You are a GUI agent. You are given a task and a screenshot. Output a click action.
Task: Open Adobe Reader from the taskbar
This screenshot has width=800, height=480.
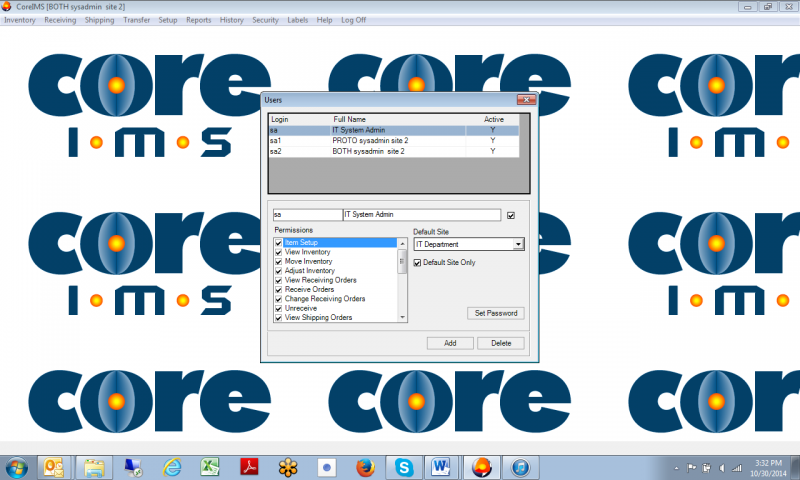pyautogui.click(x=249, y=467)
